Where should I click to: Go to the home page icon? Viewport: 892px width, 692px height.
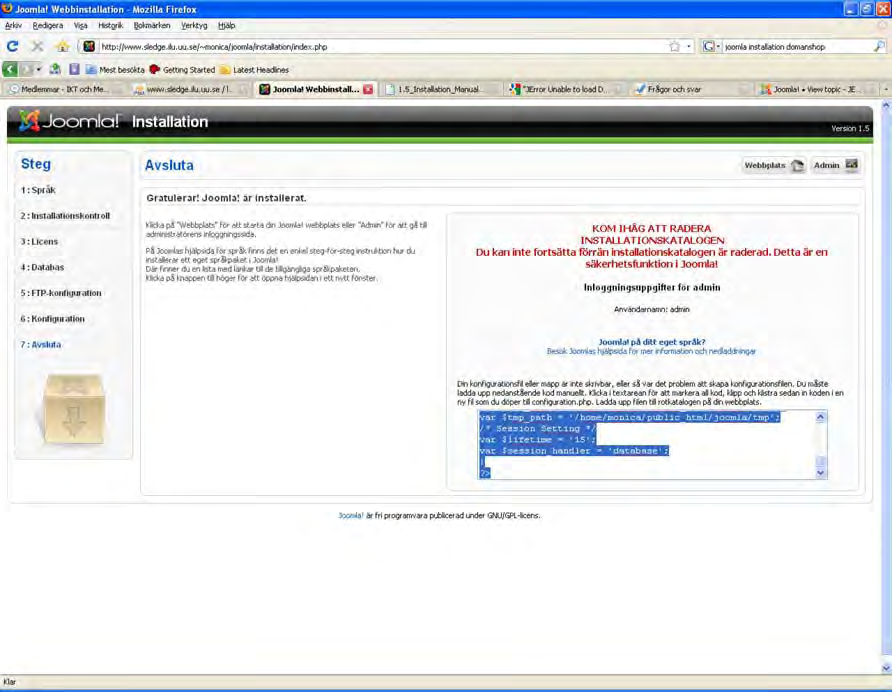[x=63, y=46]
